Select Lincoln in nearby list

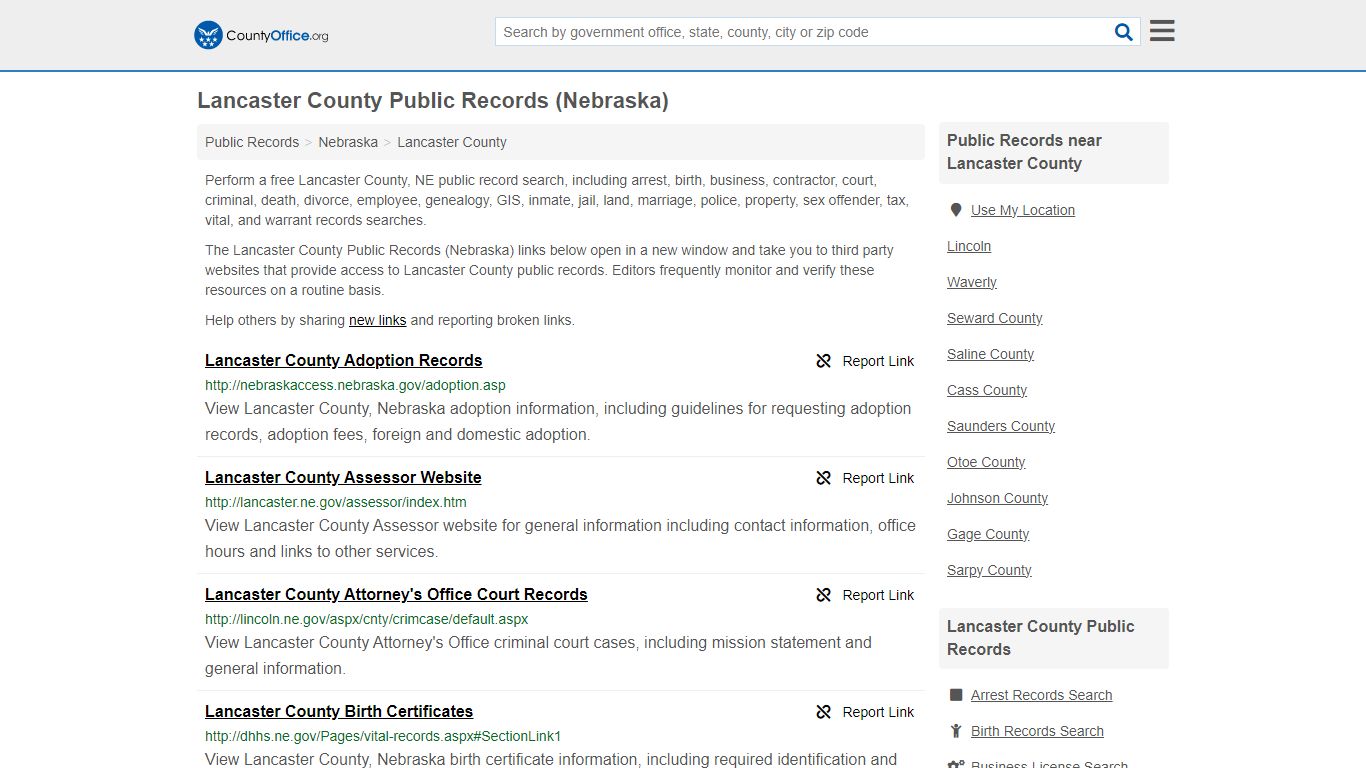tap(969, 246)
